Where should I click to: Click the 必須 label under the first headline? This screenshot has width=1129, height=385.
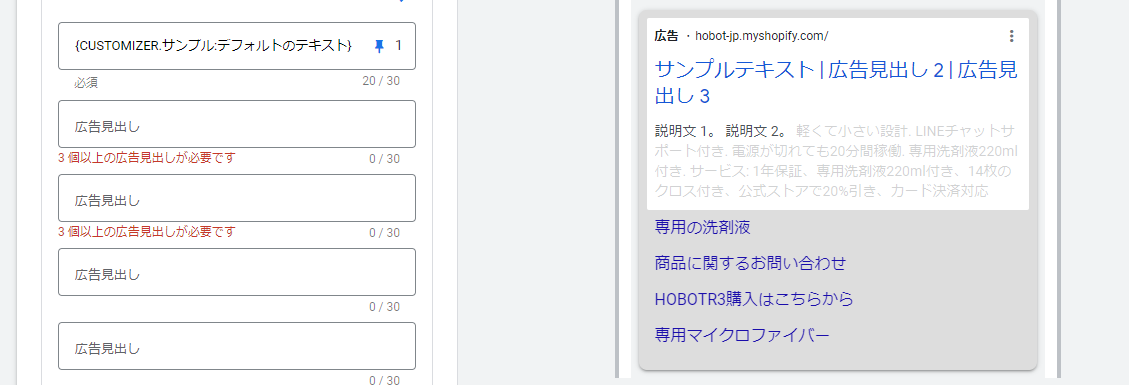pyautogui.click(x=86, y=83)
